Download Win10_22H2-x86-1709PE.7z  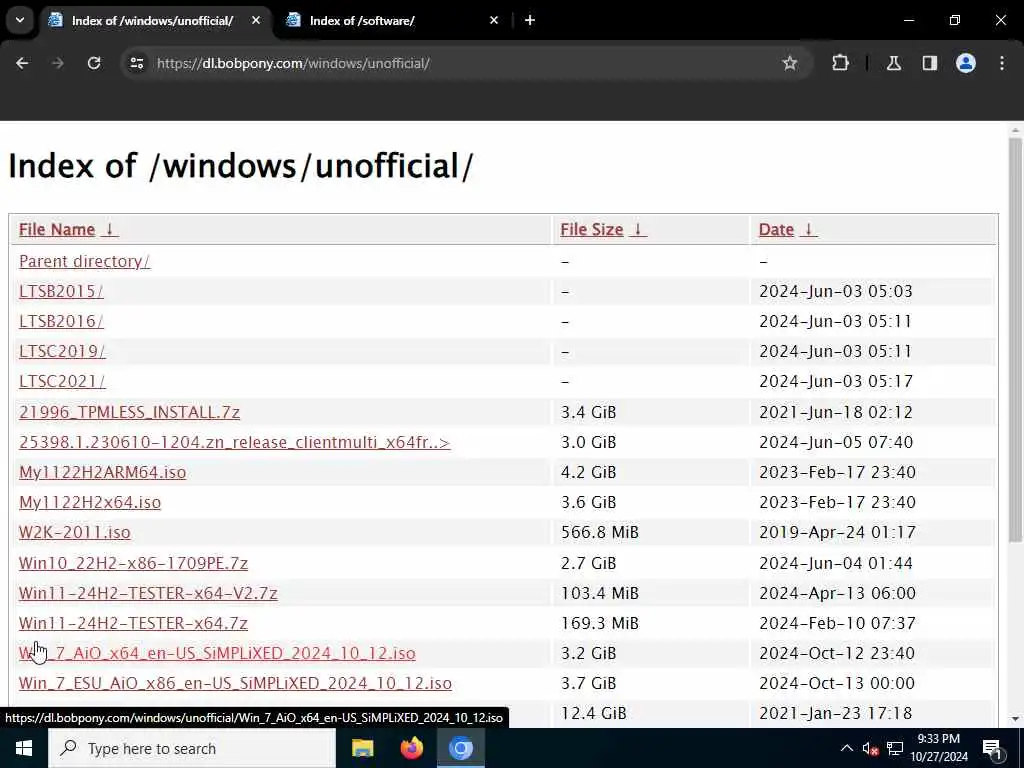click(x=133, y=563)
